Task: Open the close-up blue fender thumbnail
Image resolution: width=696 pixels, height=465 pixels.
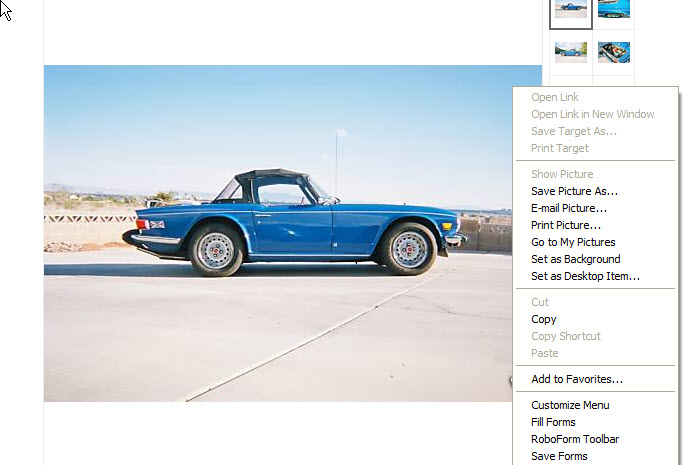Action: click(614, 9)
